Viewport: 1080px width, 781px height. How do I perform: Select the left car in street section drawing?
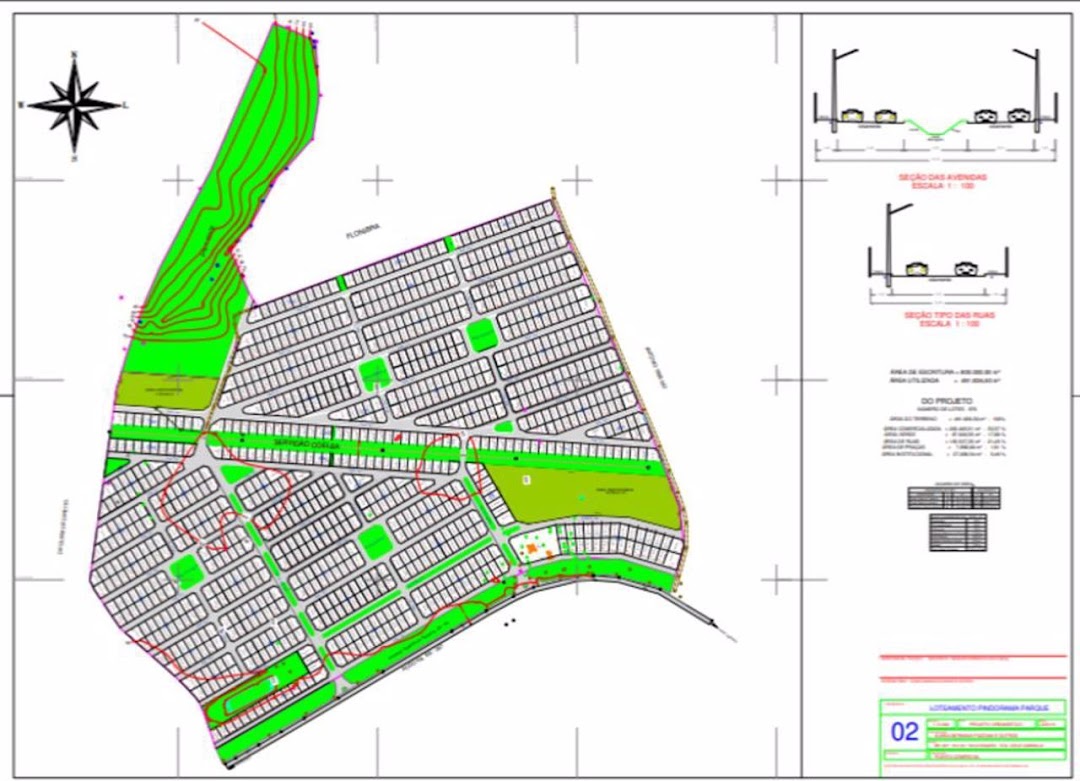(916, 269)
